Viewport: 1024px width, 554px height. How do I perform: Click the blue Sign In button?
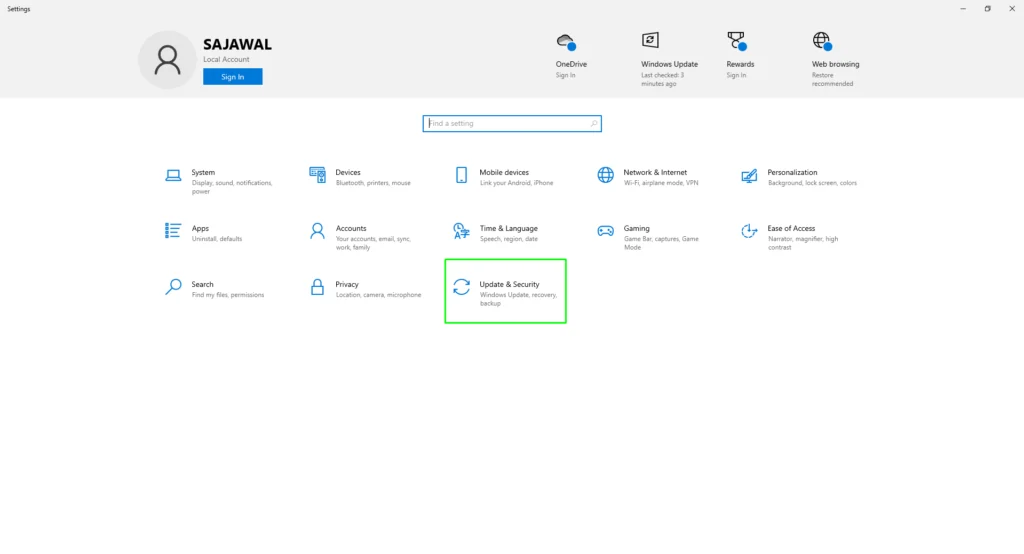232,76
